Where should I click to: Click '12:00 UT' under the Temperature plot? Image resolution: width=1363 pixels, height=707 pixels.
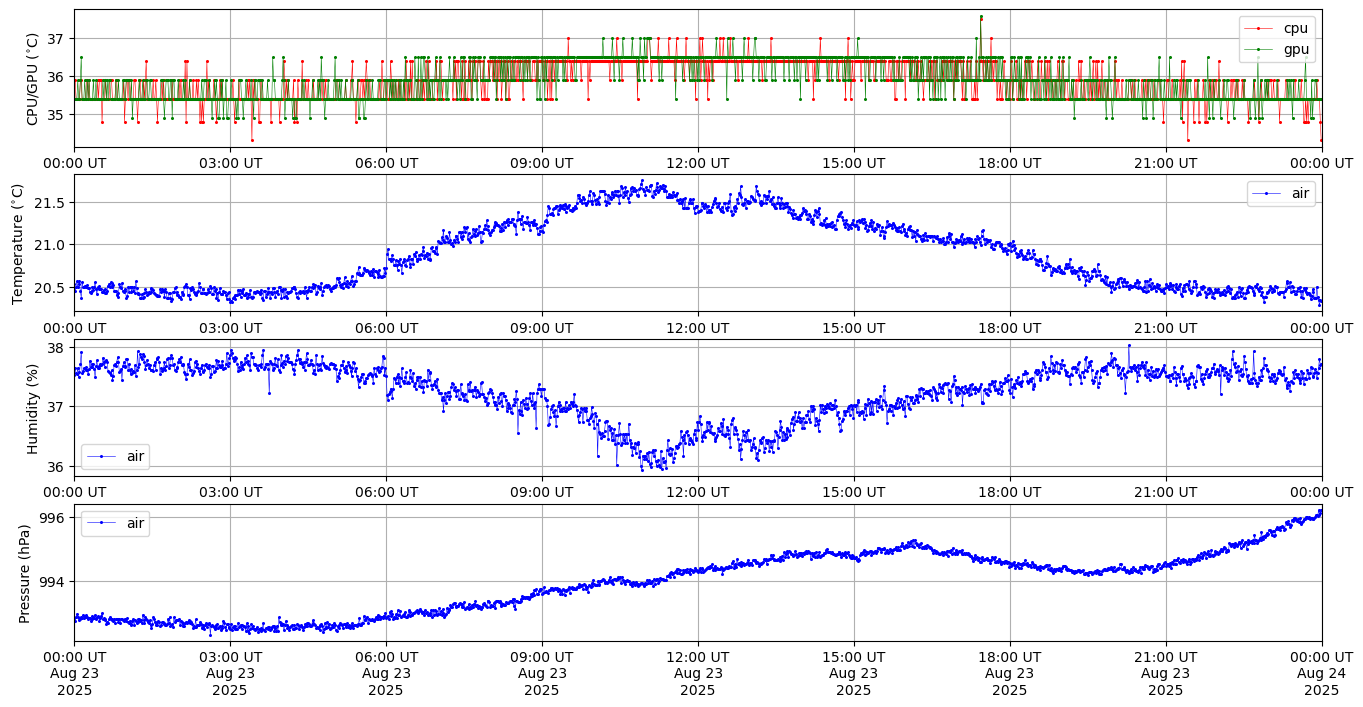698,327
